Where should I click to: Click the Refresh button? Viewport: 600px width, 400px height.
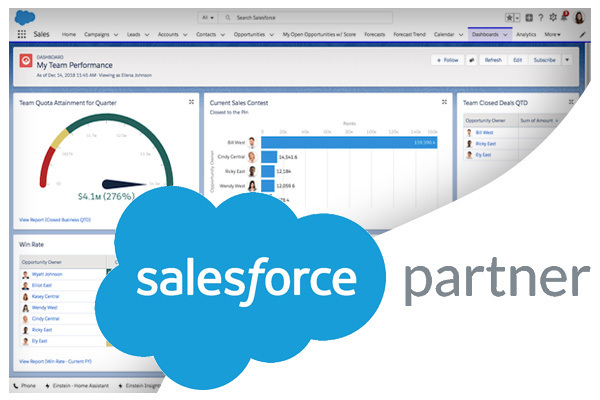tap(493, 60)
